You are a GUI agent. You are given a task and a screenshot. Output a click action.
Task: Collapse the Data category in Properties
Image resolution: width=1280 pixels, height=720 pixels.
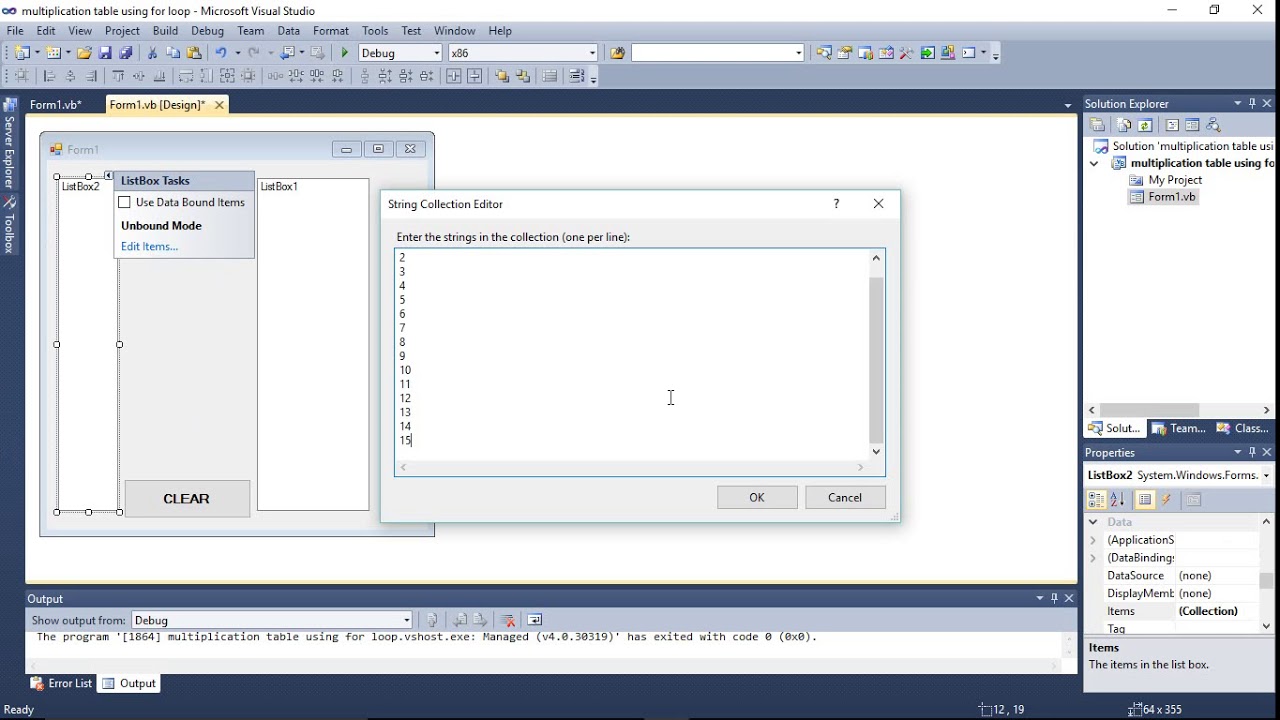click(1093, 522)
